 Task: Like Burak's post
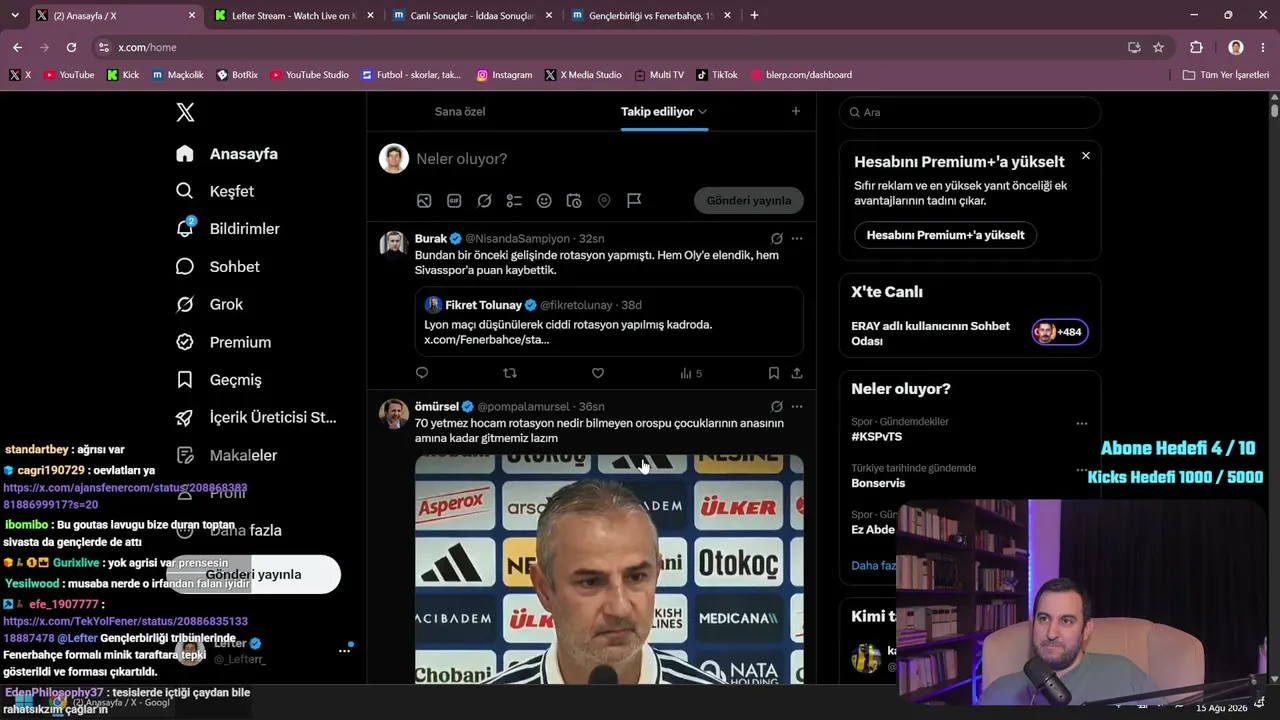(x=598, y=373)
